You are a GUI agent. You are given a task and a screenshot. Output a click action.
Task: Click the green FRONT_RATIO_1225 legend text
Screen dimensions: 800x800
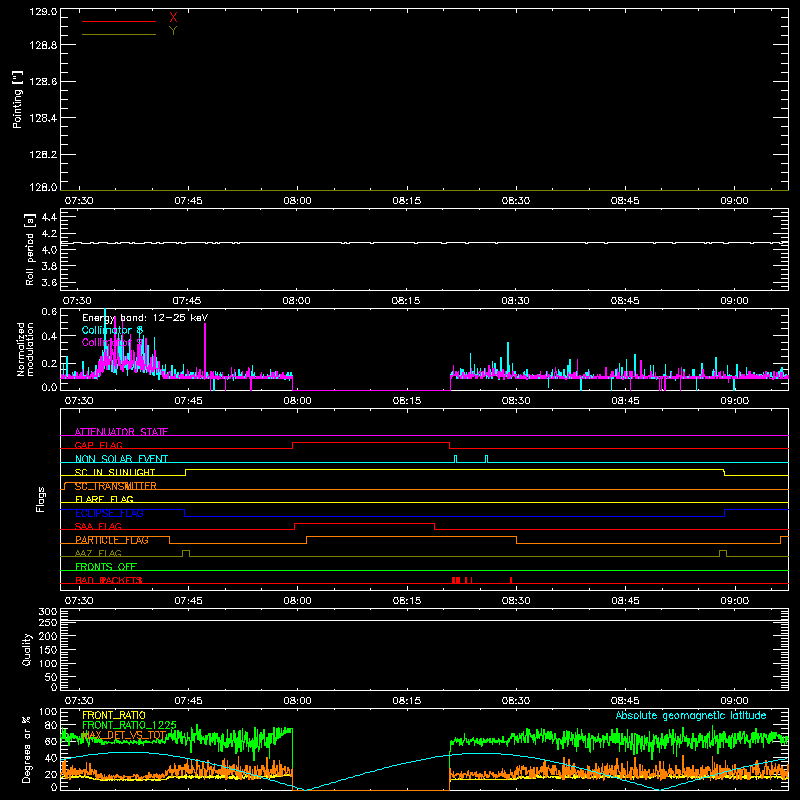[130, 725]
